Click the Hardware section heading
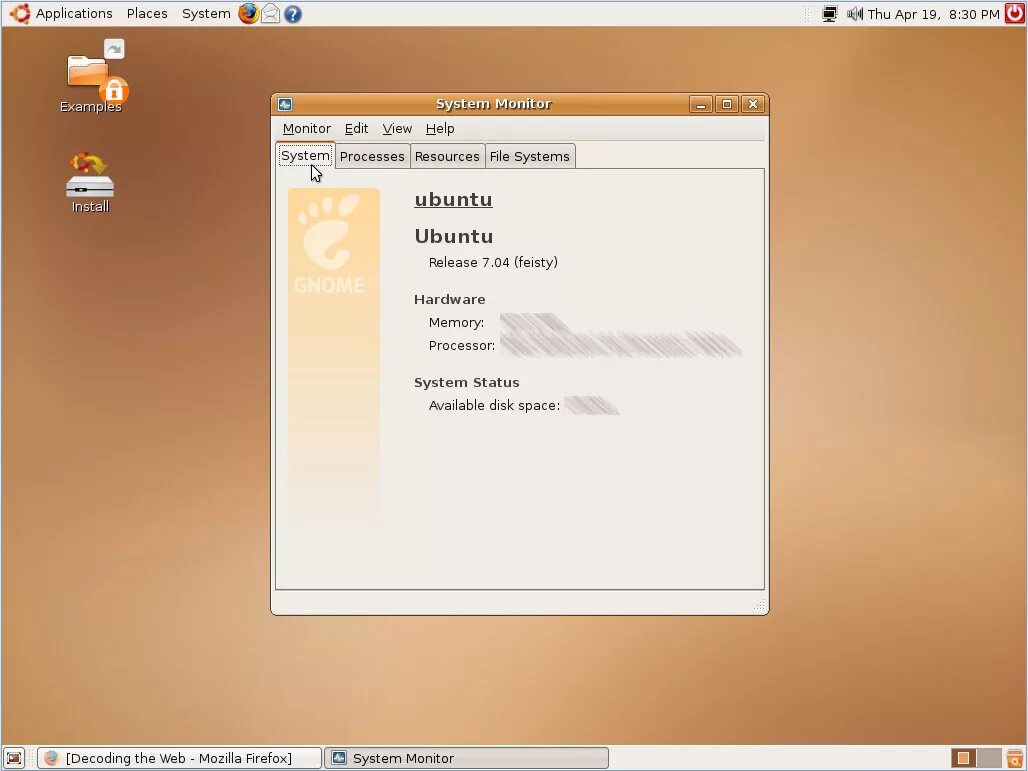 450,300
